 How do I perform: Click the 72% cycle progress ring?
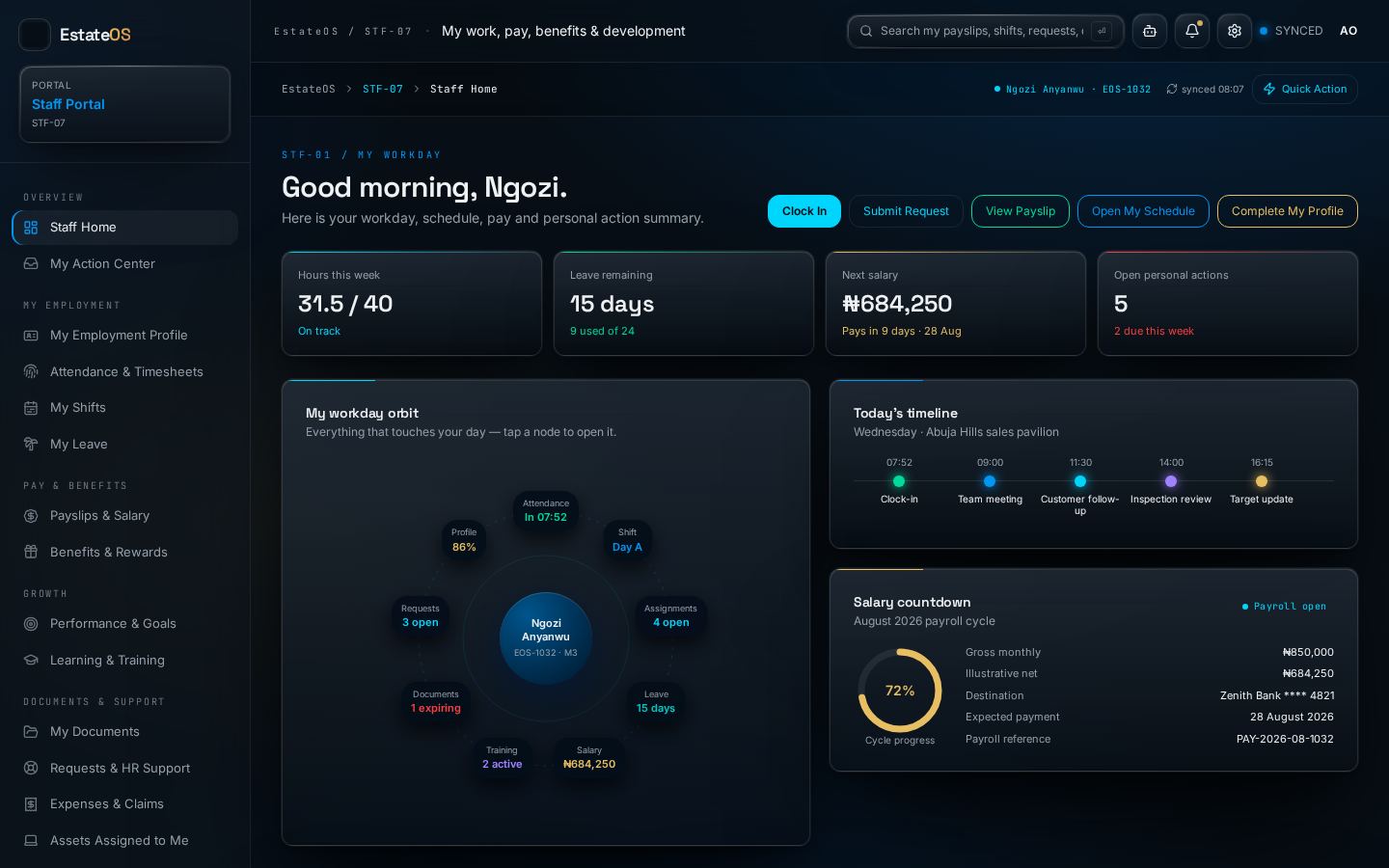900,691
